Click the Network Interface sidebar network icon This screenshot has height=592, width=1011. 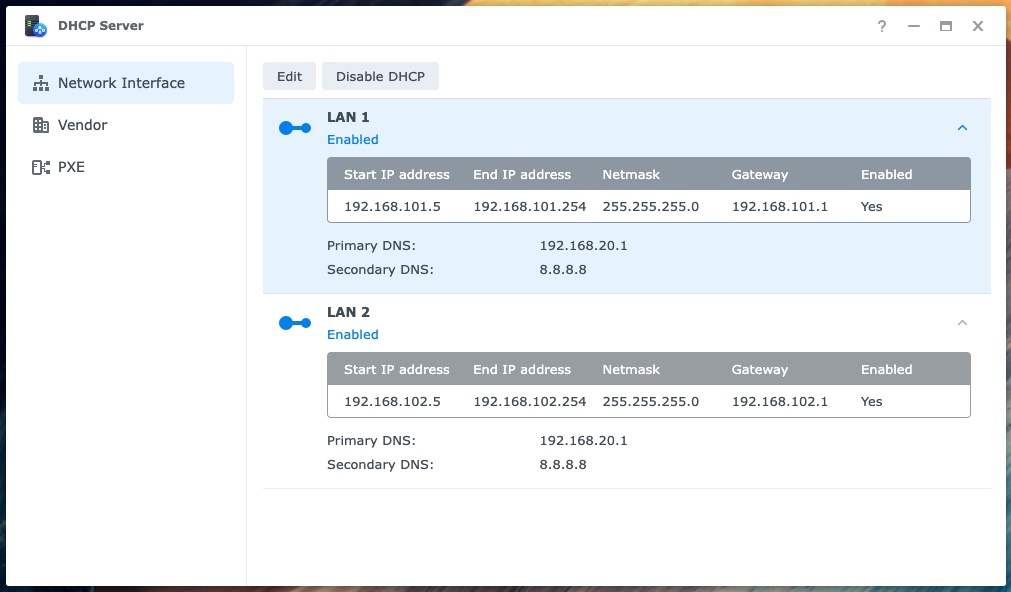pos(42,83)
